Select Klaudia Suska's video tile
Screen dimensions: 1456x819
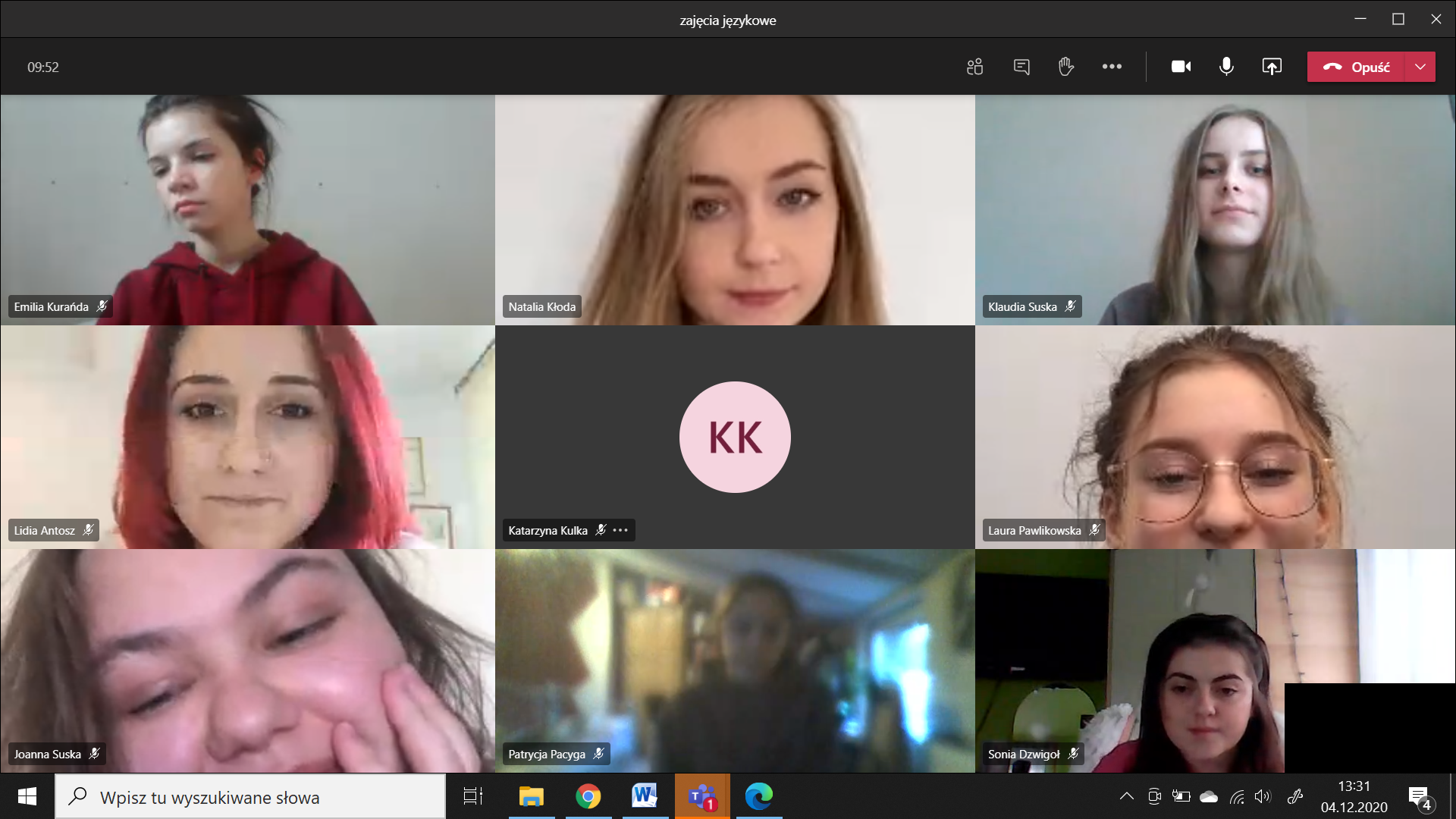tap(1215, 210)
